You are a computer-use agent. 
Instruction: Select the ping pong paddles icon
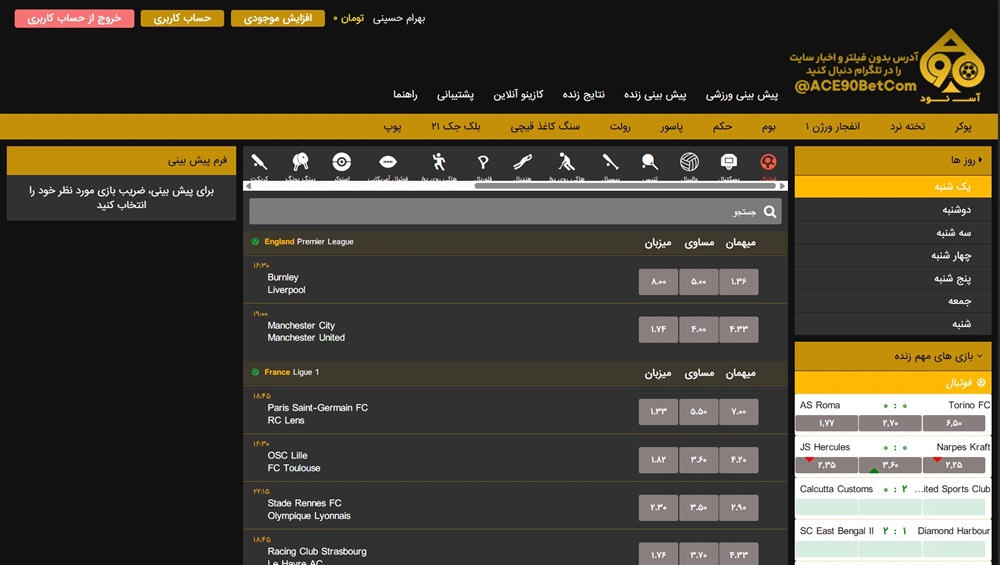tap(300, 162)
